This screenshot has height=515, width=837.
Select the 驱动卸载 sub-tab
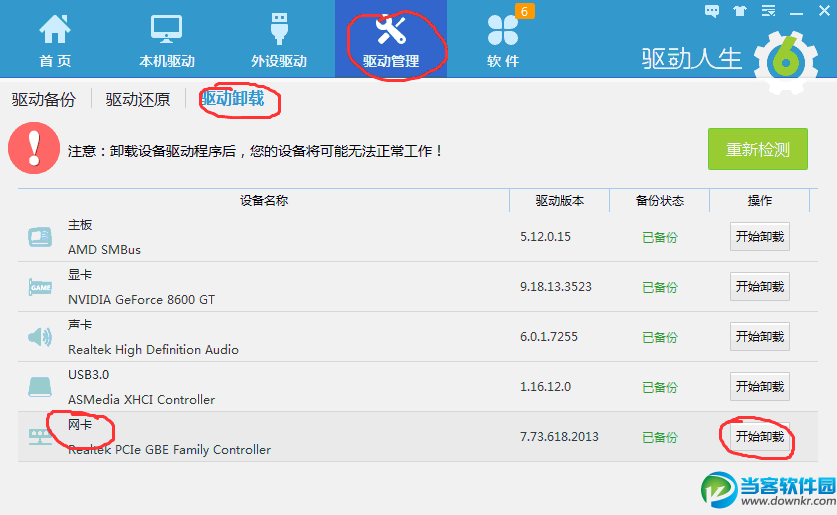pos(233,99)
